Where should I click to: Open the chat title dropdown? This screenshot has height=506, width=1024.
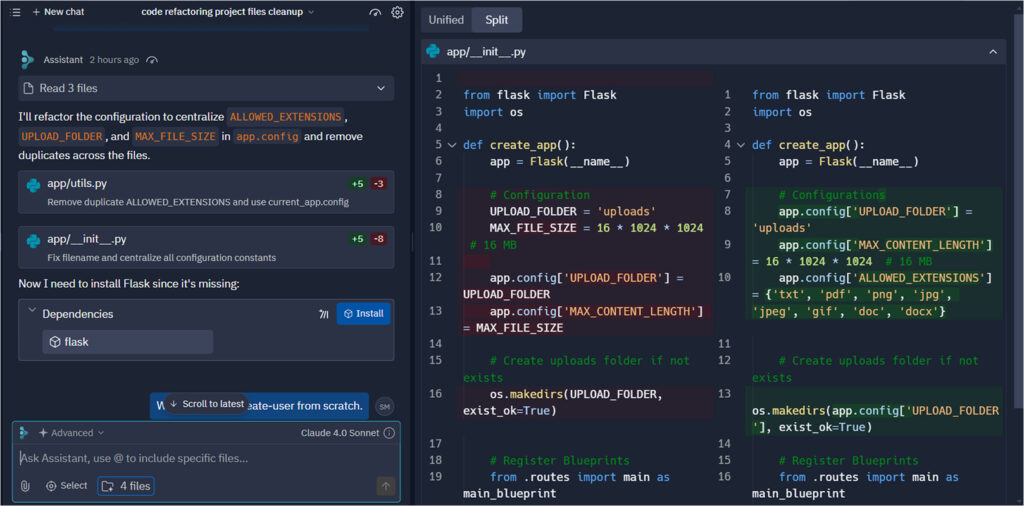point(227,12)
